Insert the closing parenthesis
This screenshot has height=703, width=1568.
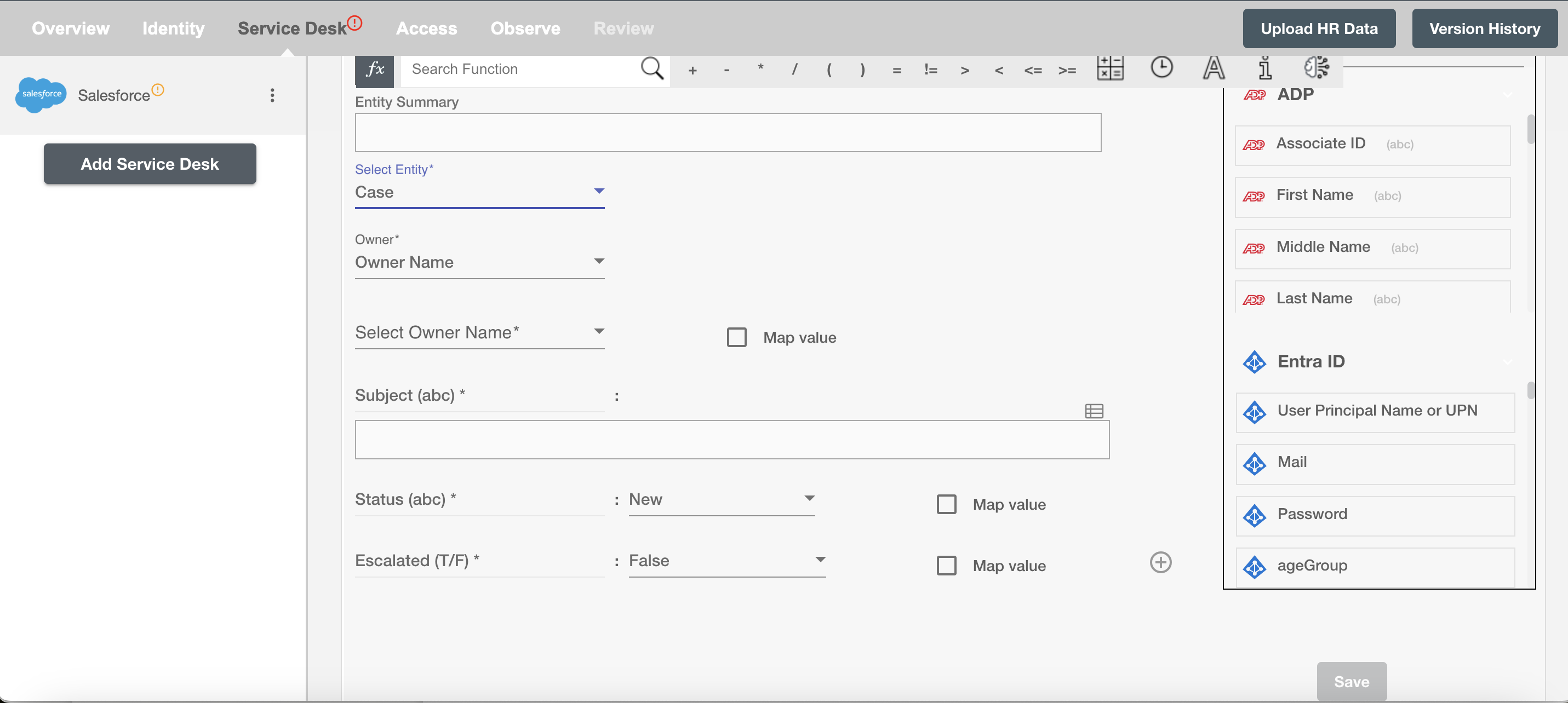[862, 71]
